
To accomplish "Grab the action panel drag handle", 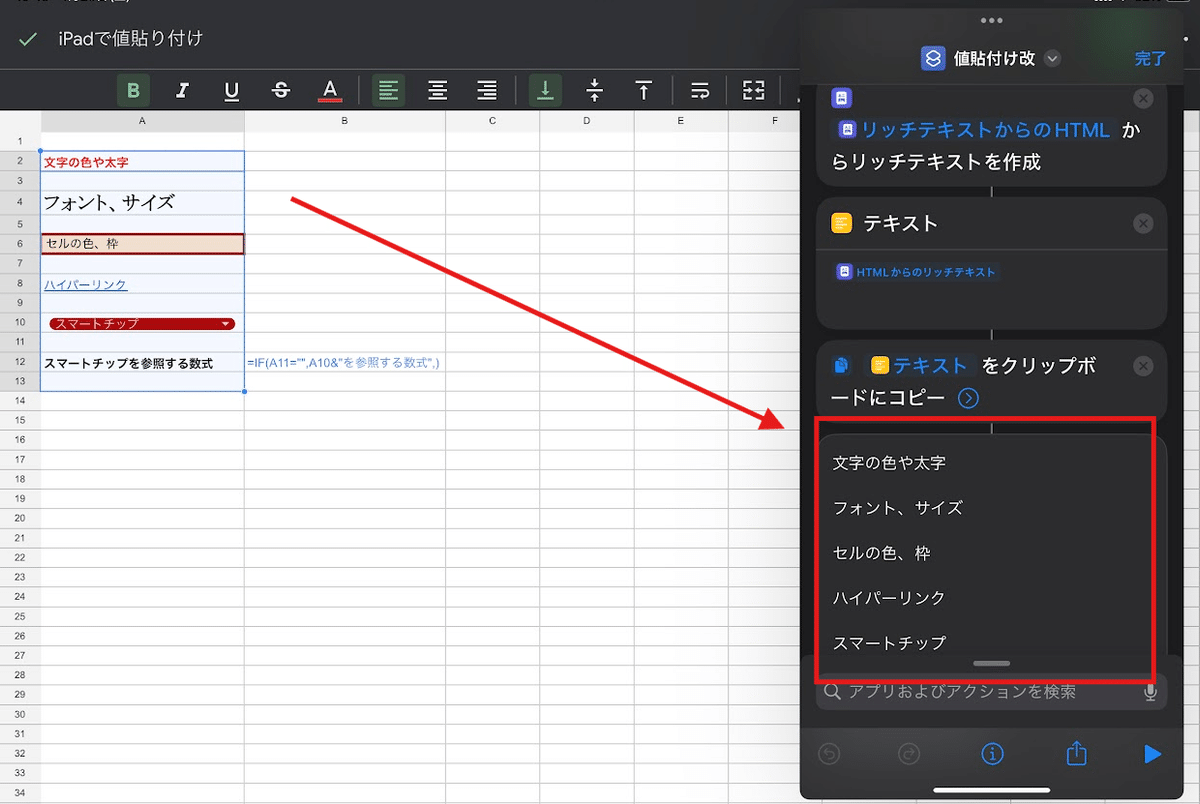I will pos(991,663).
